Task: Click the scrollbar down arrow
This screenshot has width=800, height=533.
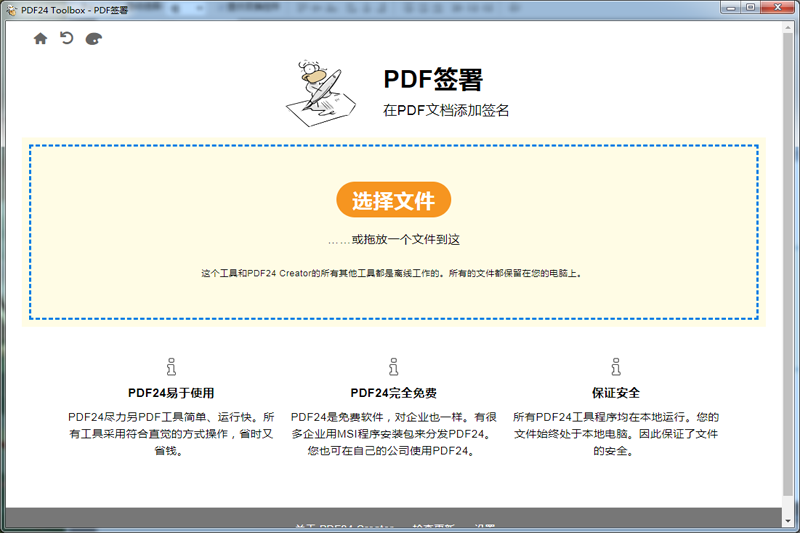Action: [788, 521]
